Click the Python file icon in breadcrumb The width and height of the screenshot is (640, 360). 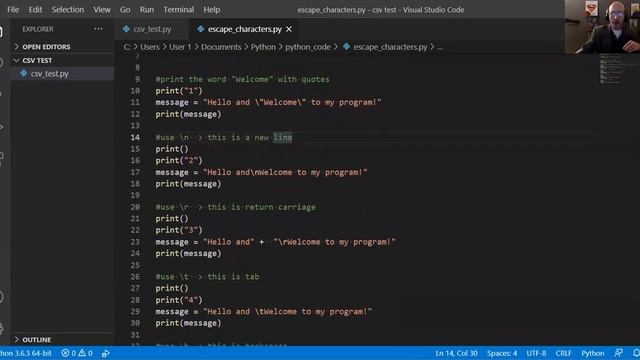pos(347,47)
